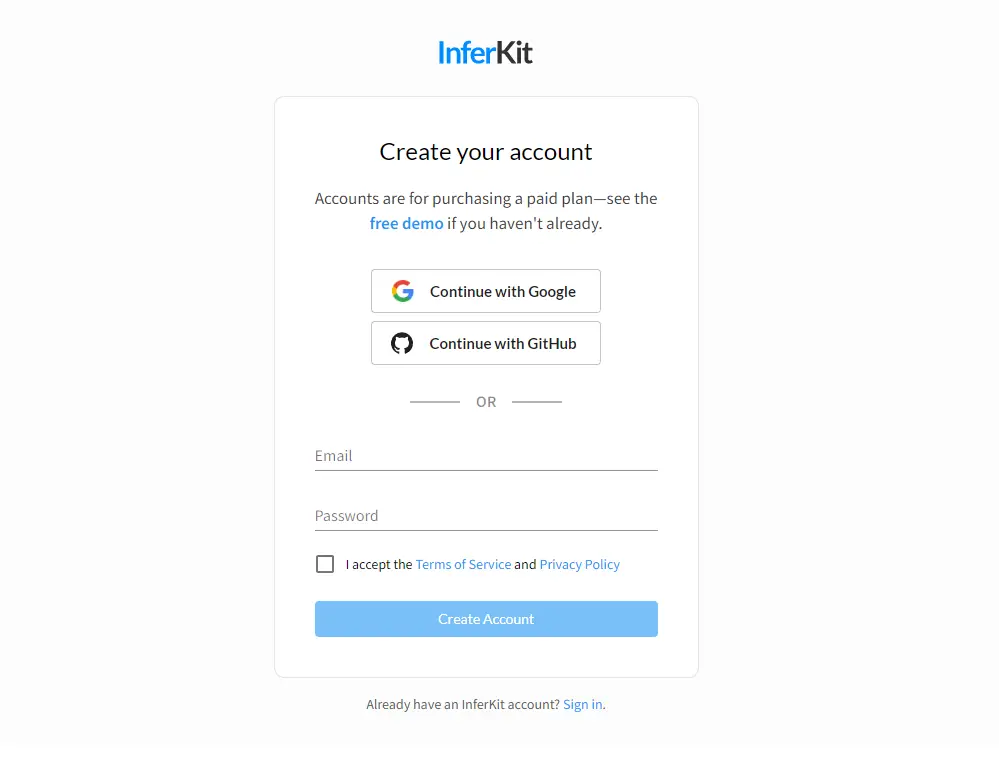Click the Google "G" icon
Screen dimensions: 999x757
pyautogui.click(x=402, y=291)
